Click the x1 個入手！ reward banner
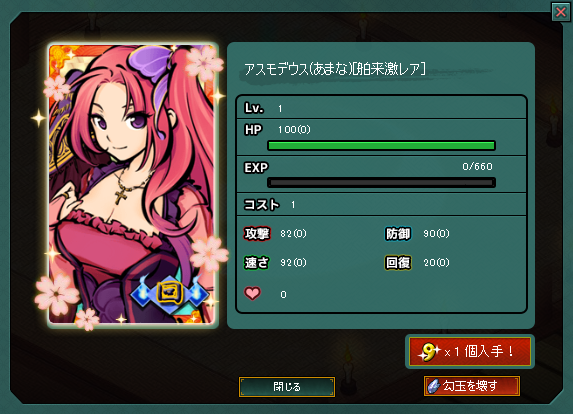573x414 pixels. tap(470, 352)
